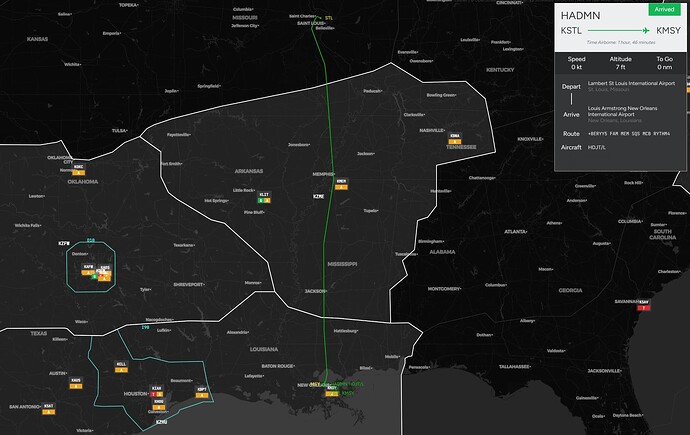The image size is (690, 435).
Task: Click the red tower badge under KSAV
Action: tap(644, 308)
